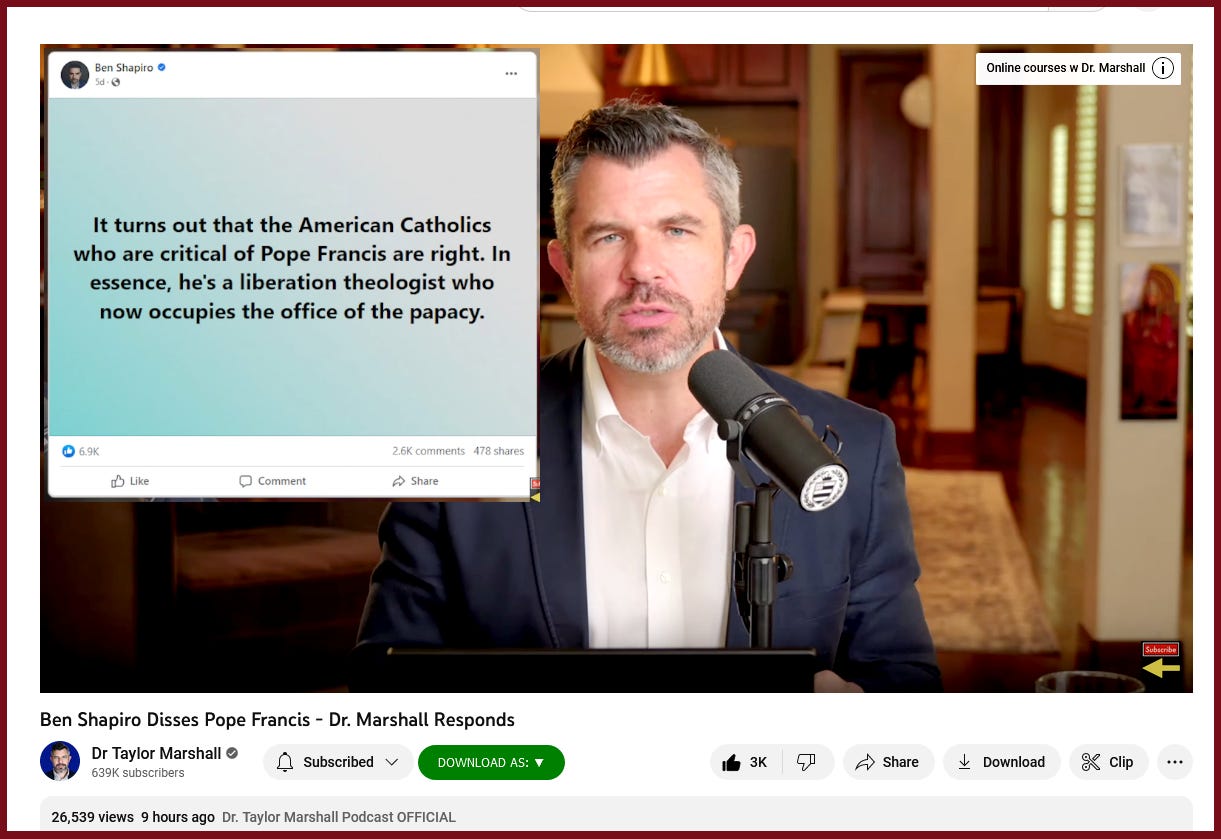Click Ben Shapiro name in the post

124,68
